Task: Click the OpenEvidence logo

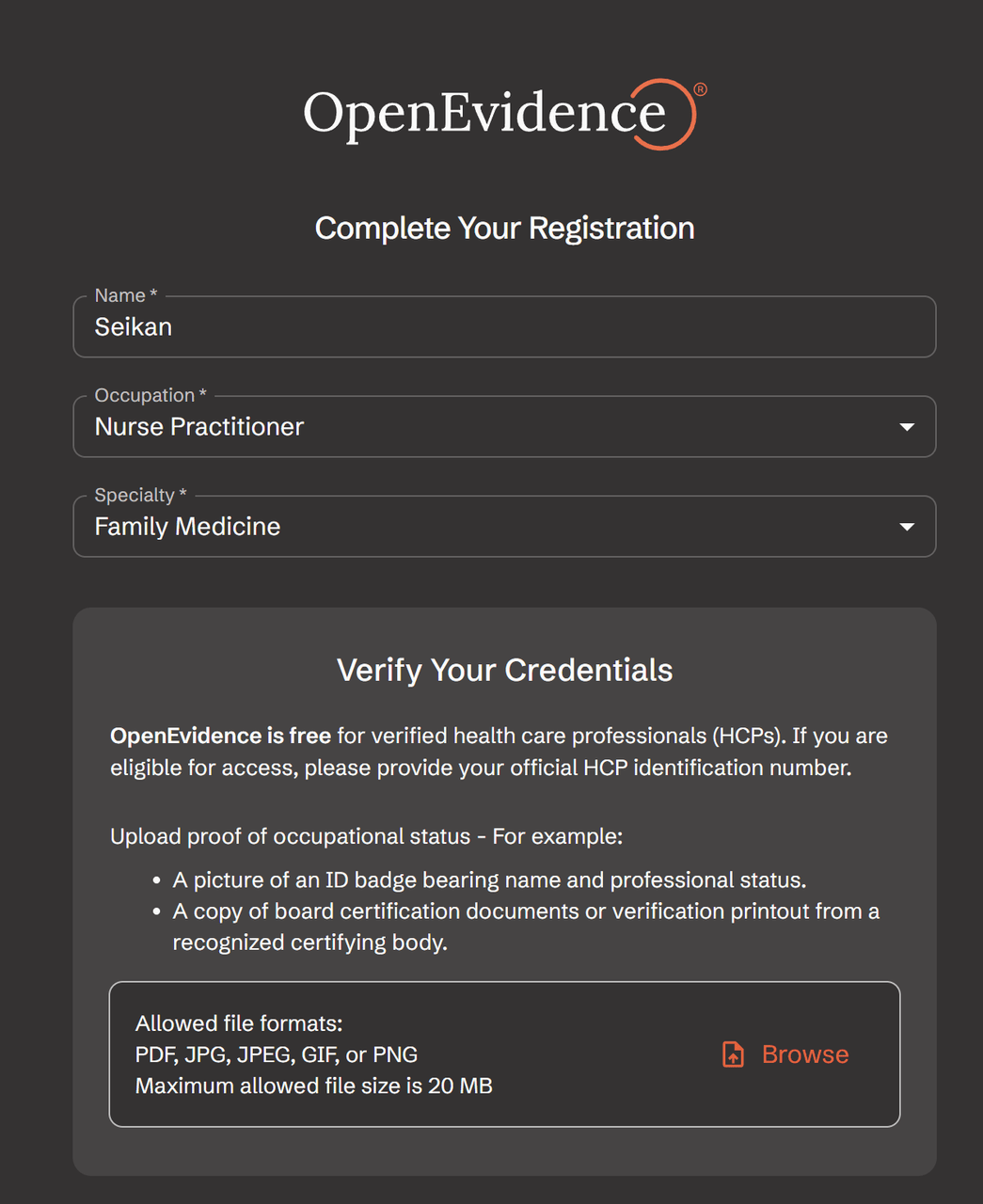Action: [504, 114]
